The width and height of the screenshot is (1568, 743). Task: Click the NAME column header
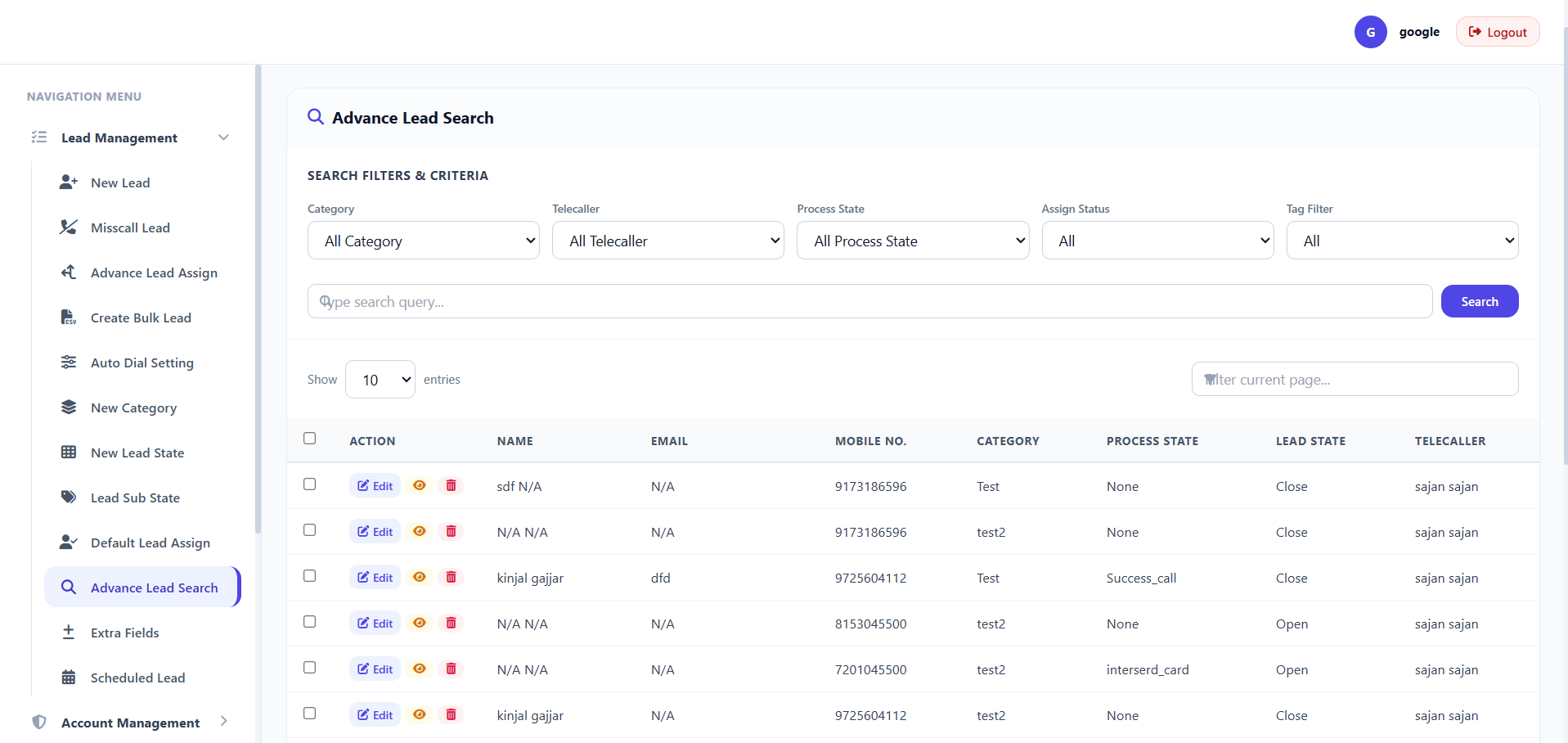pyautogui.click(x=515, y=441)
